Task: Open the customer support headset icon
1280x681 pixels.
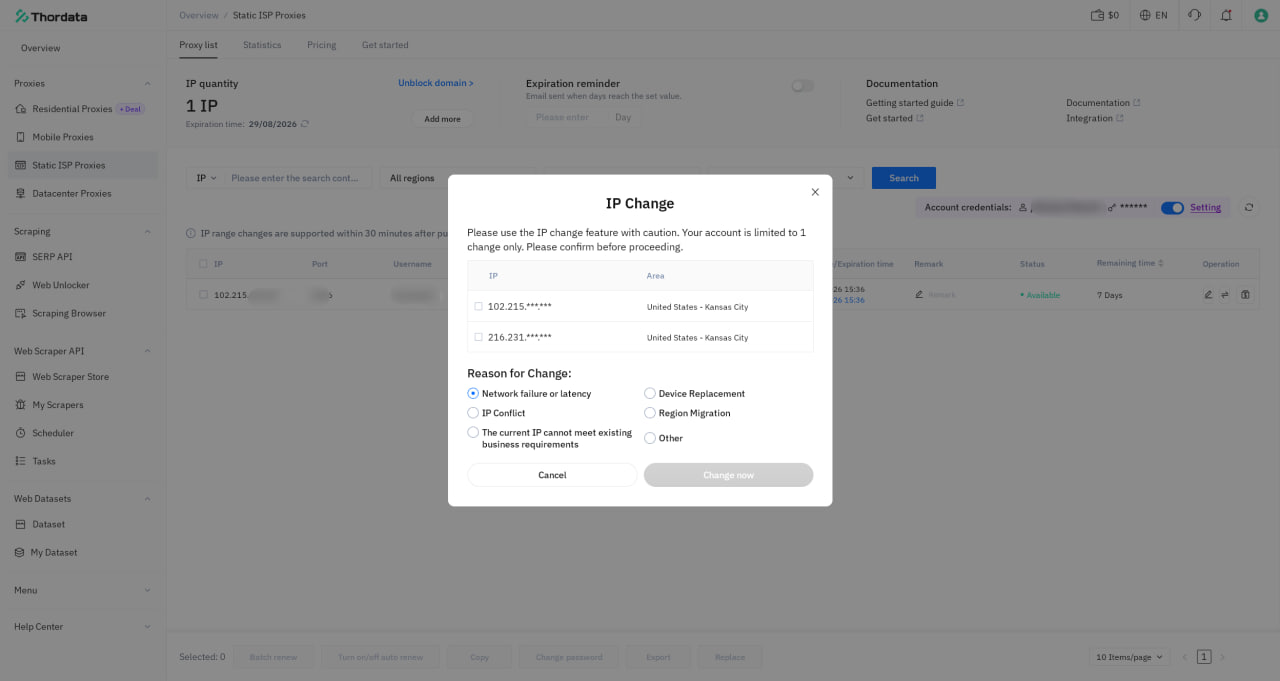Action: (1193, 15)
